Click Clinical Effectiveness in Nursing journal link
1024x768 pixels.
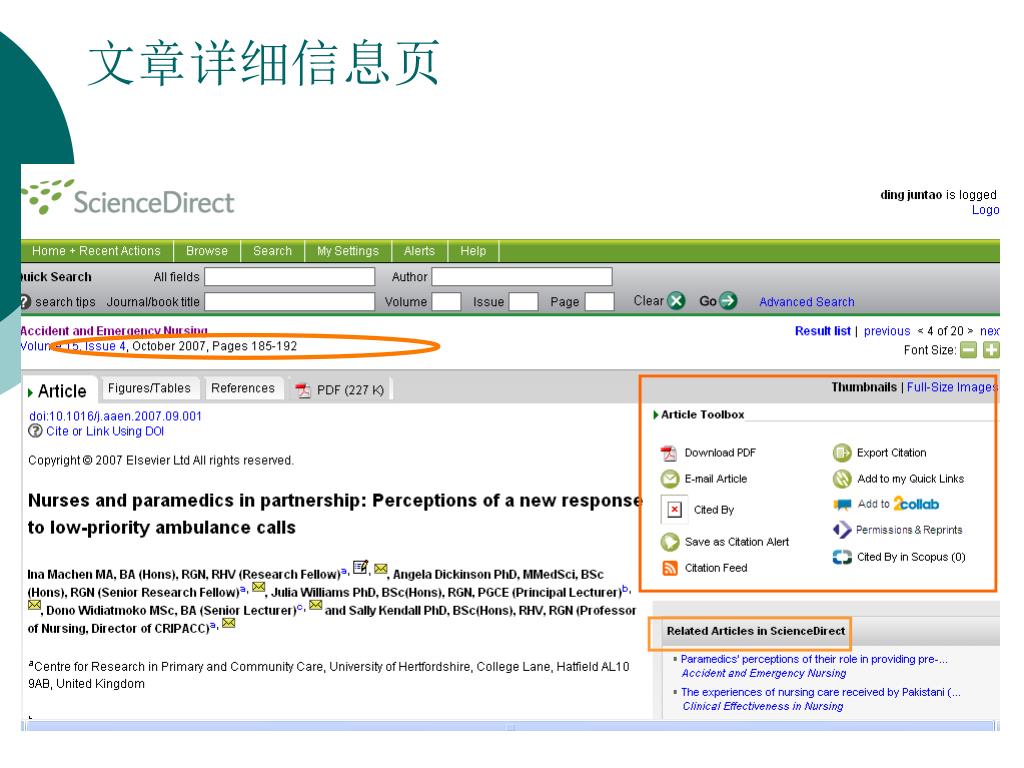pyautogui.click(x=763, y=706)
